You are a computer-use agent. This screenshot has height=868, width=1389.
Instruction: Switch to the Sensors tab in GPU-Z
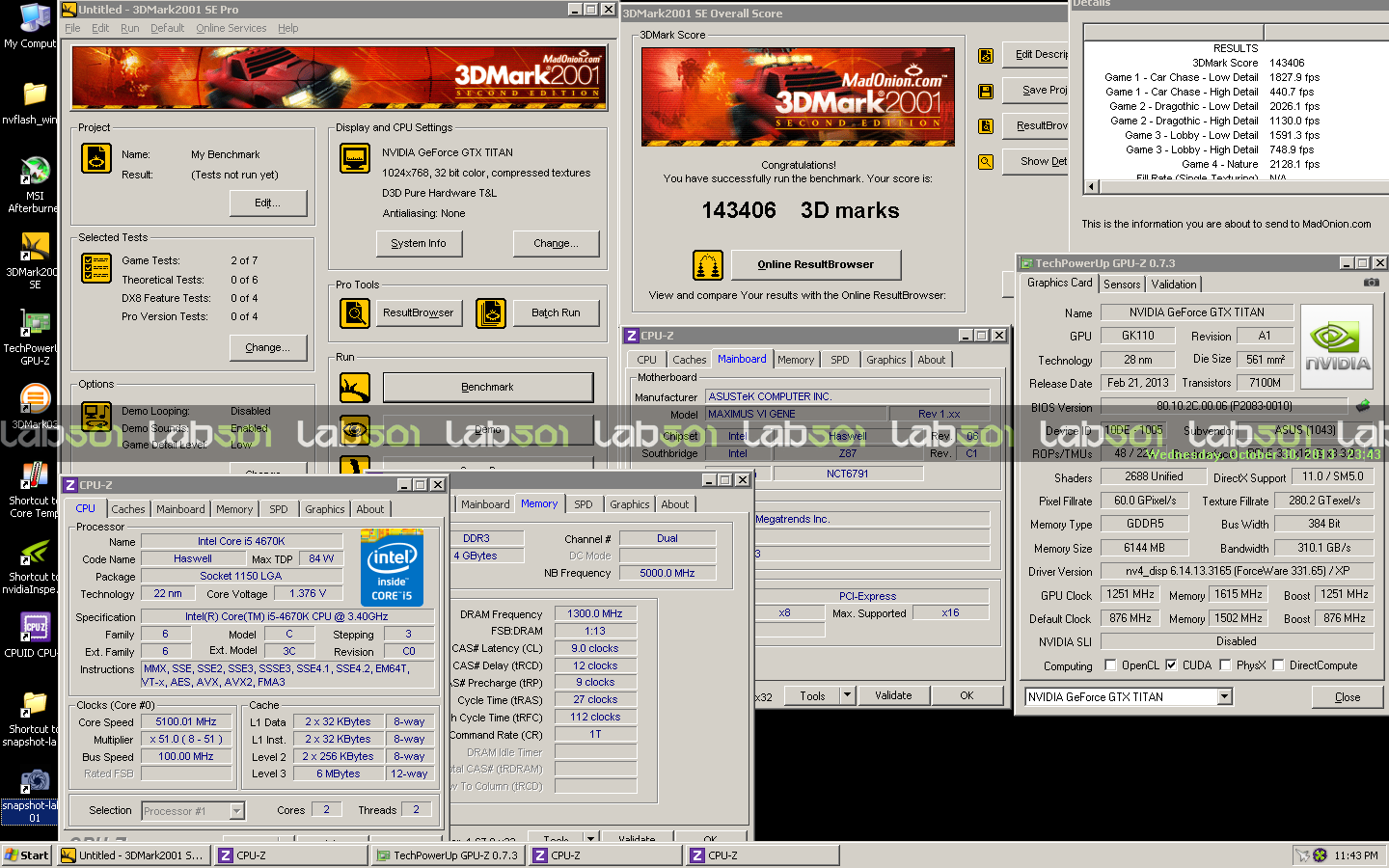1122,285
